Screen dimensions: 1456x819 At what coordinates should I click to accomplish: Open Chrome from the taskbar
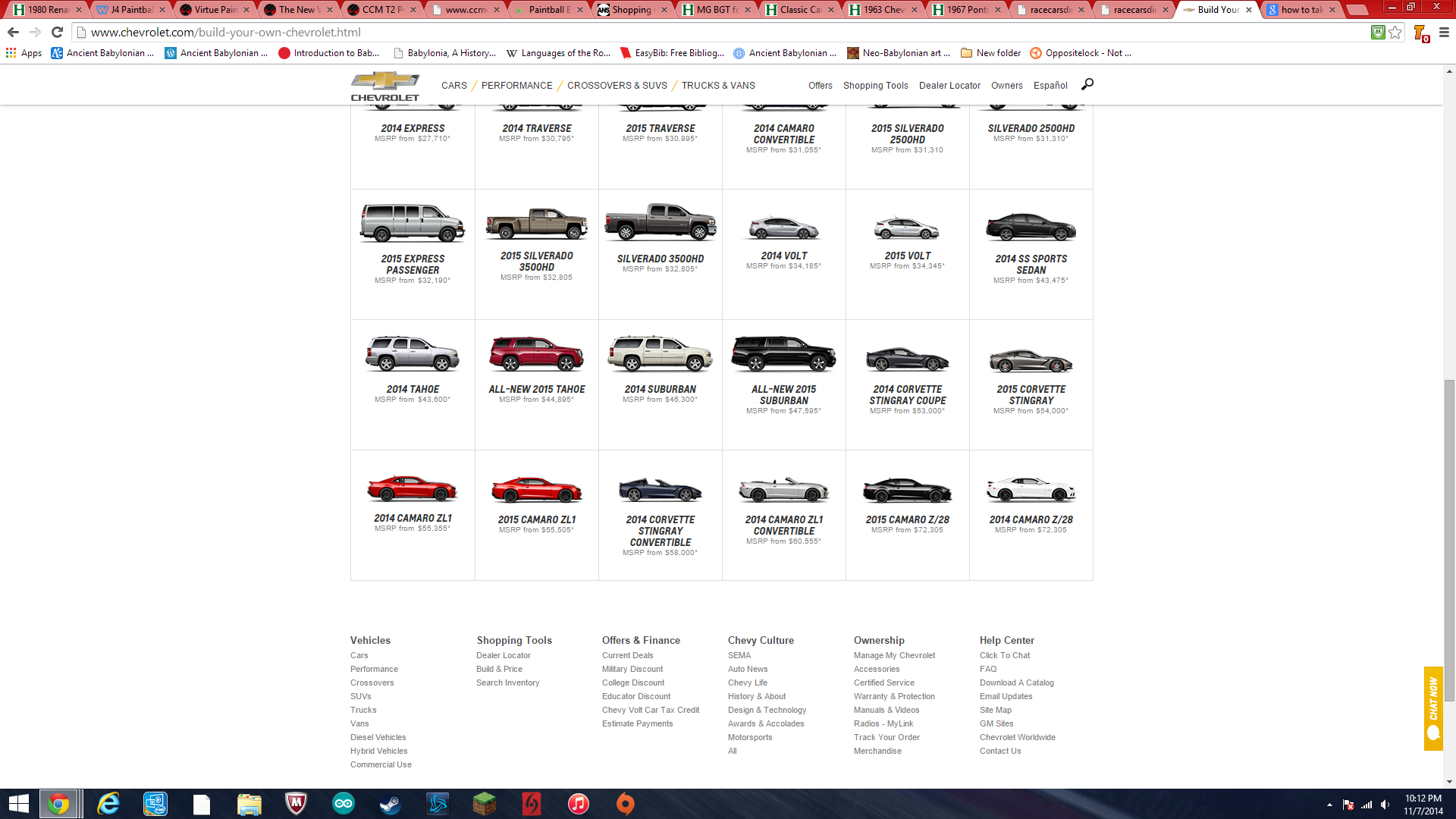pos(58,804)
